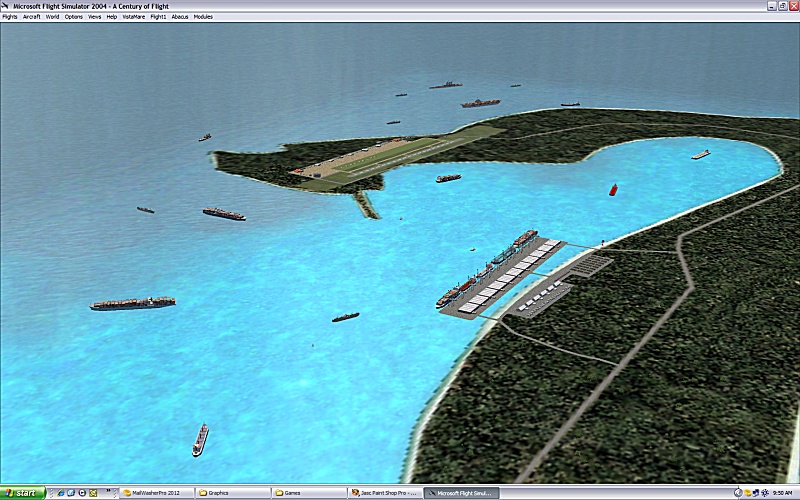This screenshot has height=500, width=800.
Task: Click the red ship in the bay
Action: click(613, 190)
